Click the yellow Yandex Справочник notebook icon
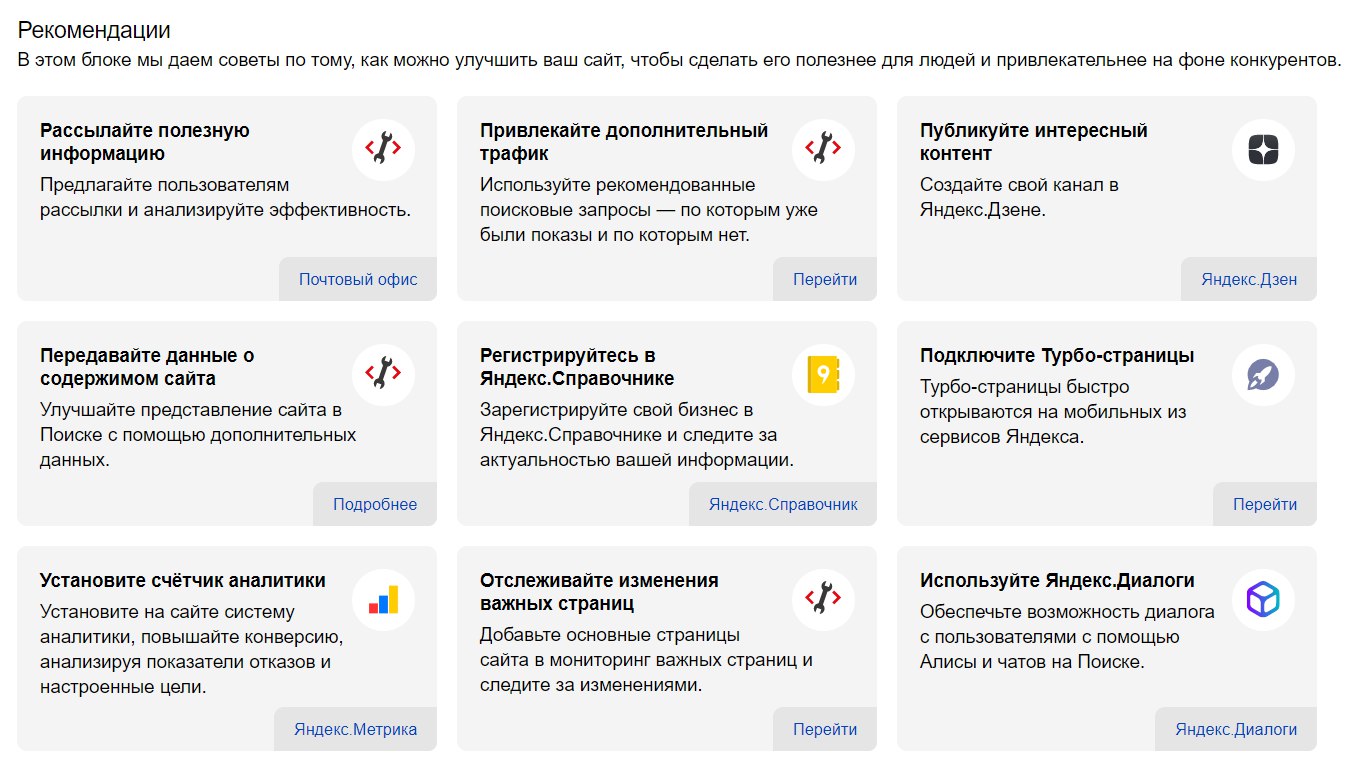This screenshot has height=775, width=1370. tap(823, 374)
